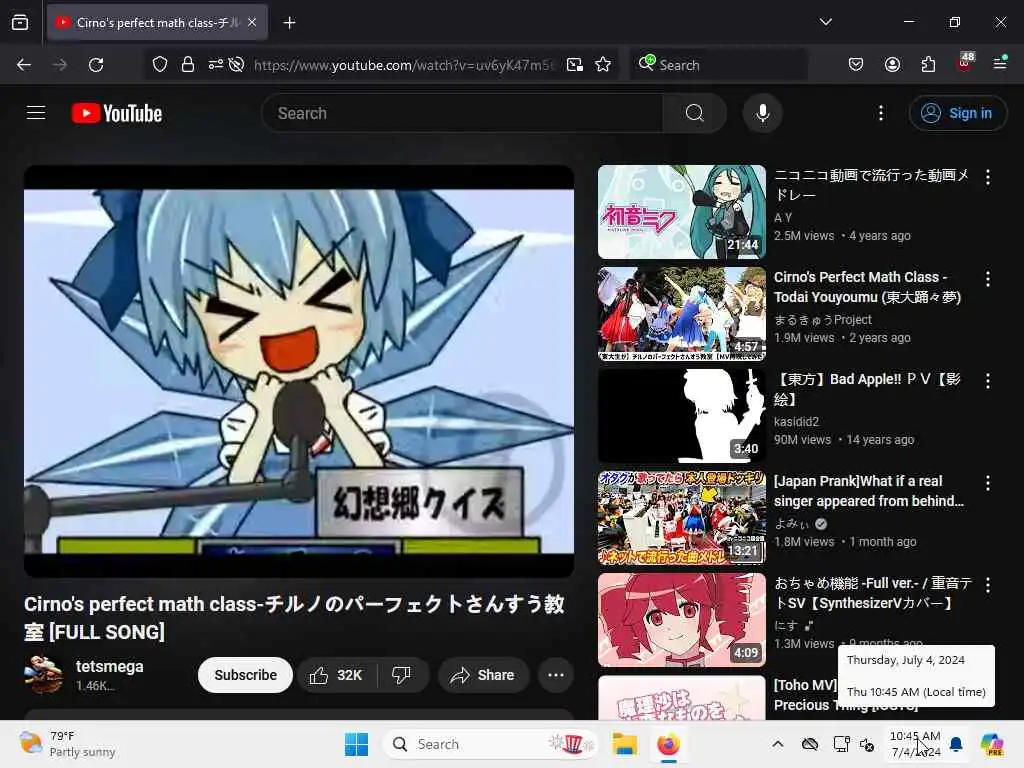This screenshot has height=768, width=1024.
Task: Click the Sign in button
Action: tap(957, 113)
